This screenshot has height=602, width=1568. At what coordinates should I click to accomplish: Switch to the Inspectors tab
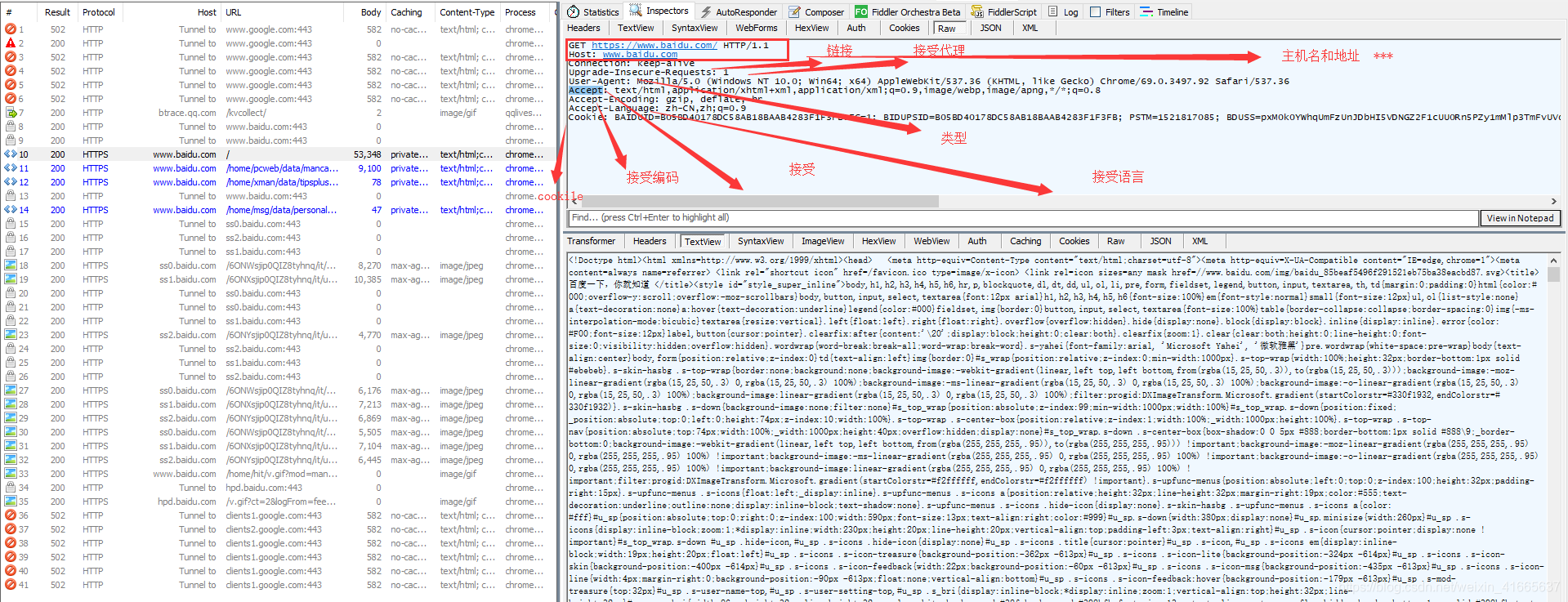click(659, 11)
